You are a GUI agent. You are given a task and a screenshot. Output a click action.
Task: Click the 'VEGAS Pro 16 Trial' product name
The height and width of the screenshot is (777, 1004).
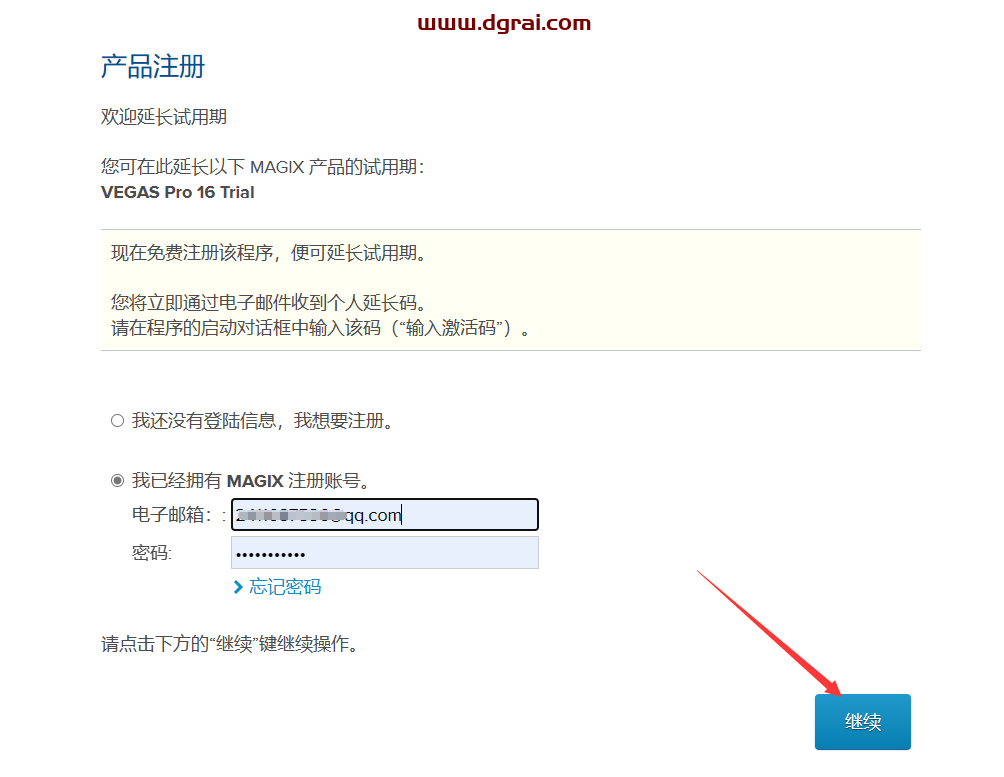(177, 192)
